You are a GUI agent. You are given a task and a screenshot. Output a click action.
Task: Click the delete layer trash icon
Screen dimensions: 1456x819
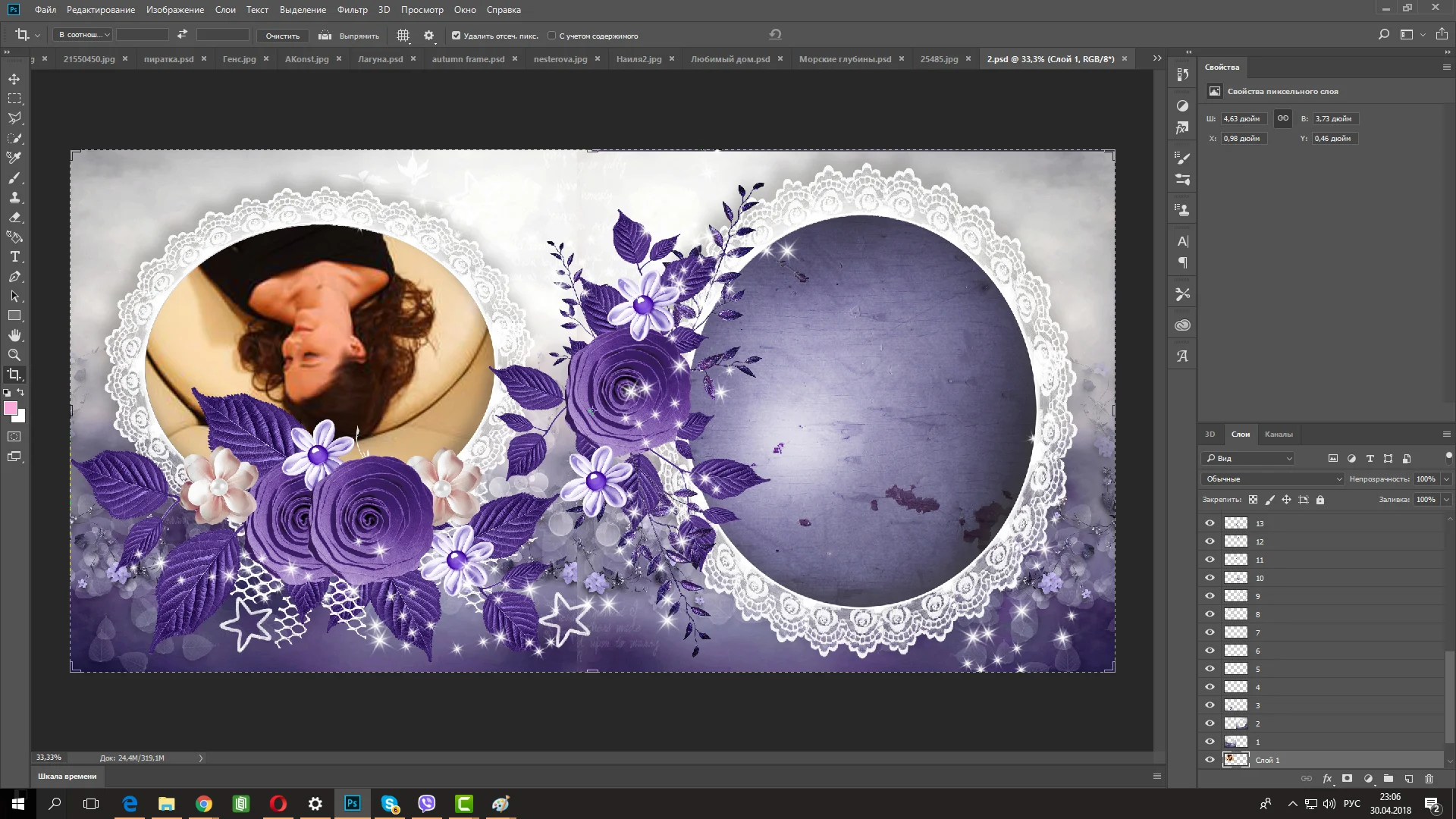coord(1429,779)
